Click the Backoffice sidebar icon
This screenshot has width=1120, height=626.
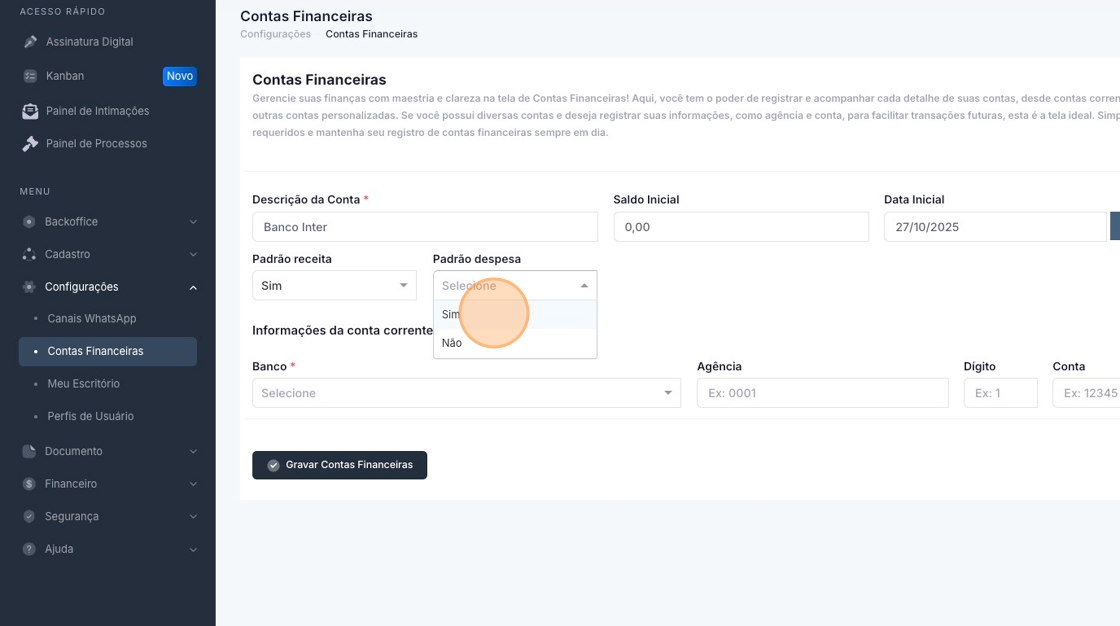point(29,222)
